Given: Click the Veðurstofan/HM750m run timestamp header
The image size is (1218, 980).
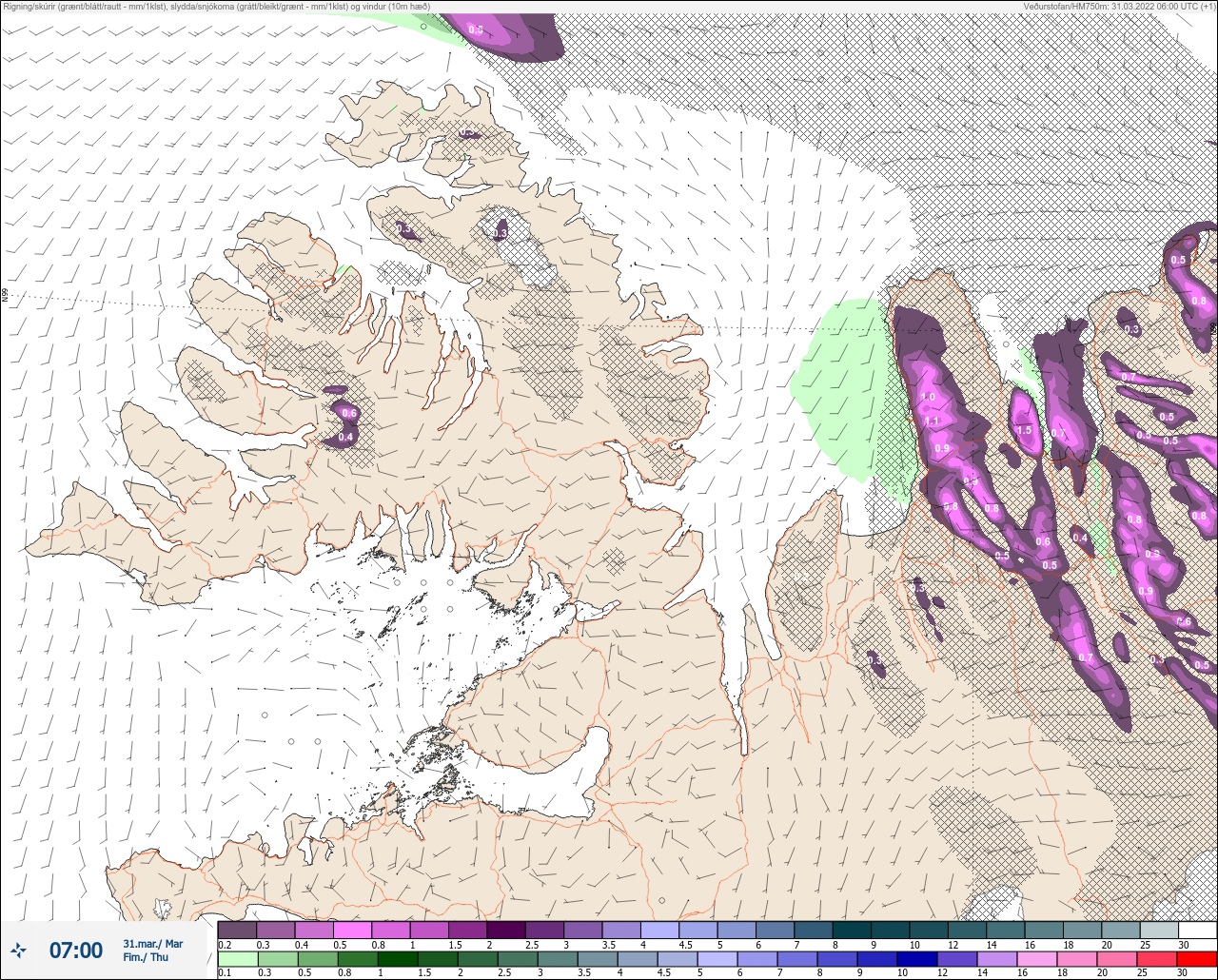Looking at the screenshot, I should pos(1119,6).
